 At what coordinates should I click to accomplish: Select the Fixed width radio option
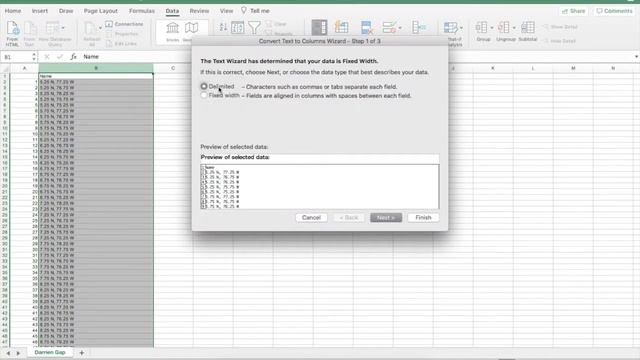coord(204,95)
